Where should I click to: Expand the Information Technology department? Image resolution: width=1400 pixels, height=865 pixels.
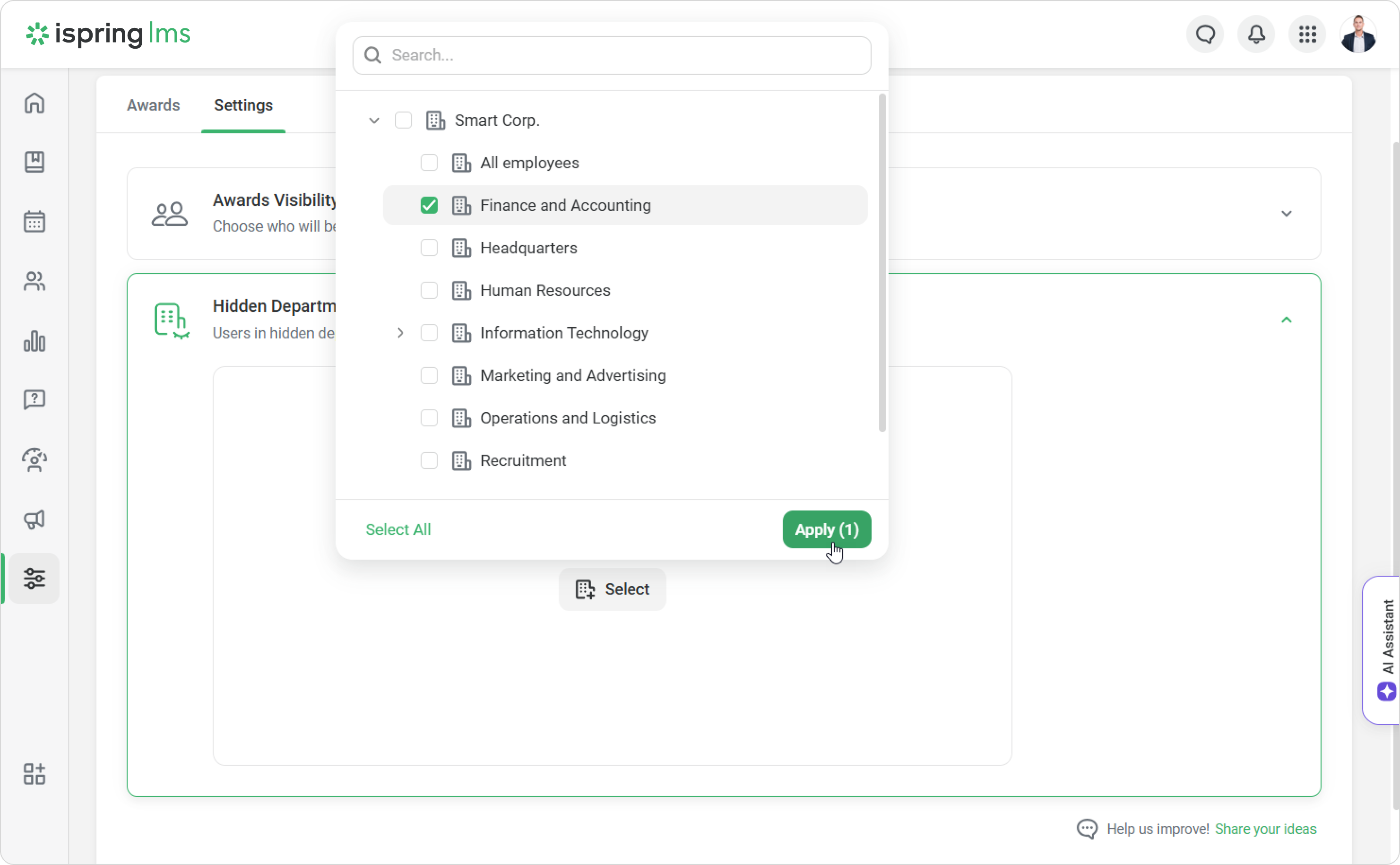400,333
